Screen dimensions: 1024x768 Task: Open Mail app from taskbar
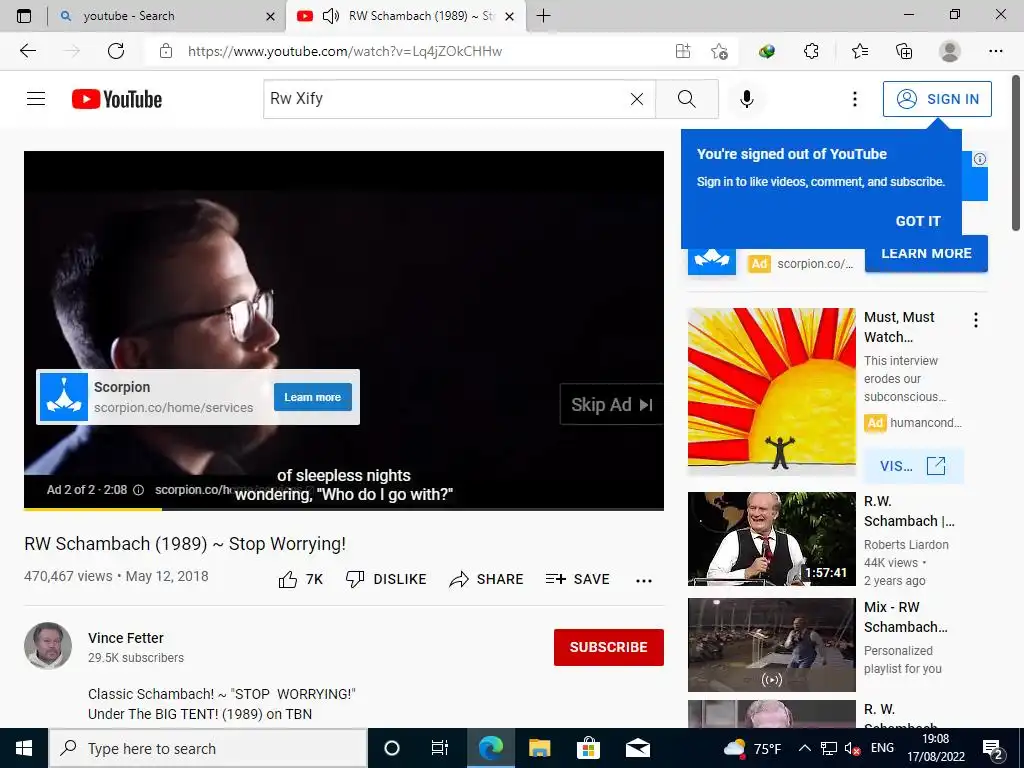[637, 748]
